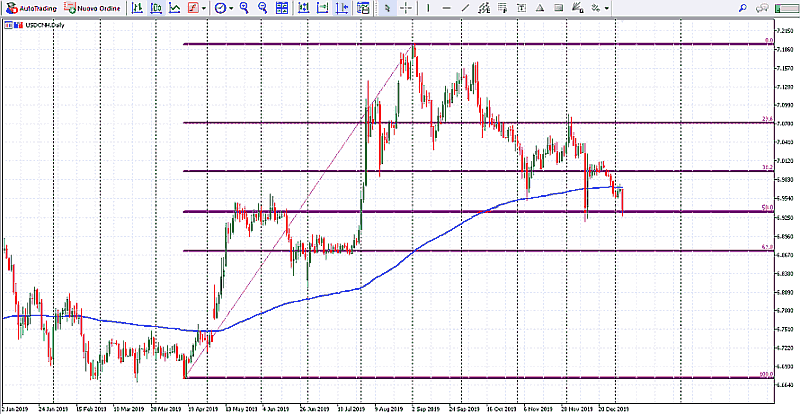Screen dimensions: 800x414
Task: Tile the chart windows
Action: pyautogui.click(x=282, y=8)
